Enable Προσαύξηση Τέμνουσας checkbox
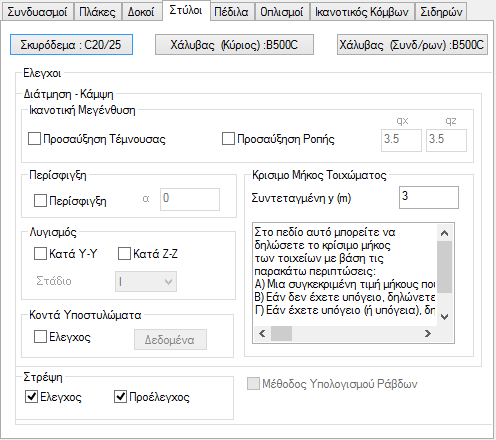Viewport: 496px width, 440px height. 34,139
